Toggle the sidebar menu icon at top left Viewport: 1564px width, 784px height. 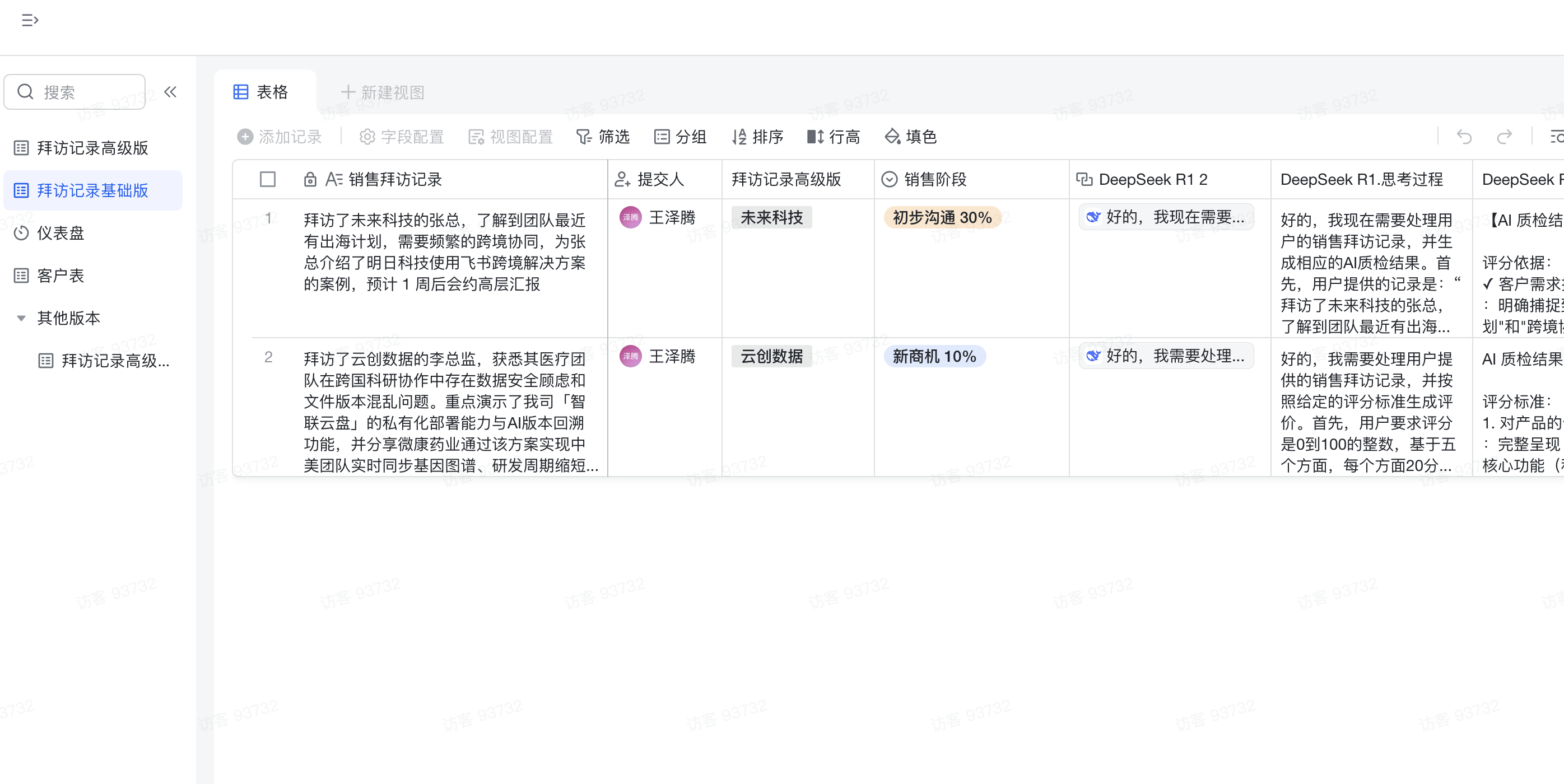tap(30, 21)
